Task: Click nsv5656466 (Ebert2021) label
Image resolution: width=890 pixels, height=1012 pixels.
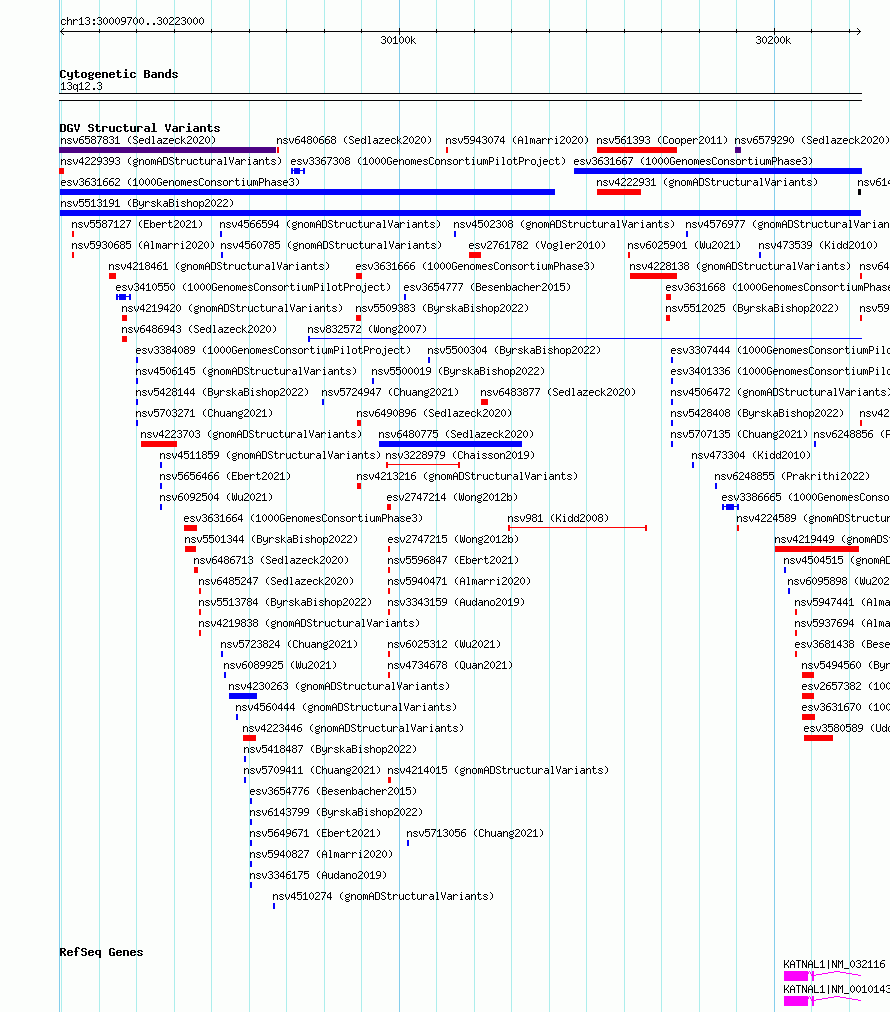Action: [225, 476]
